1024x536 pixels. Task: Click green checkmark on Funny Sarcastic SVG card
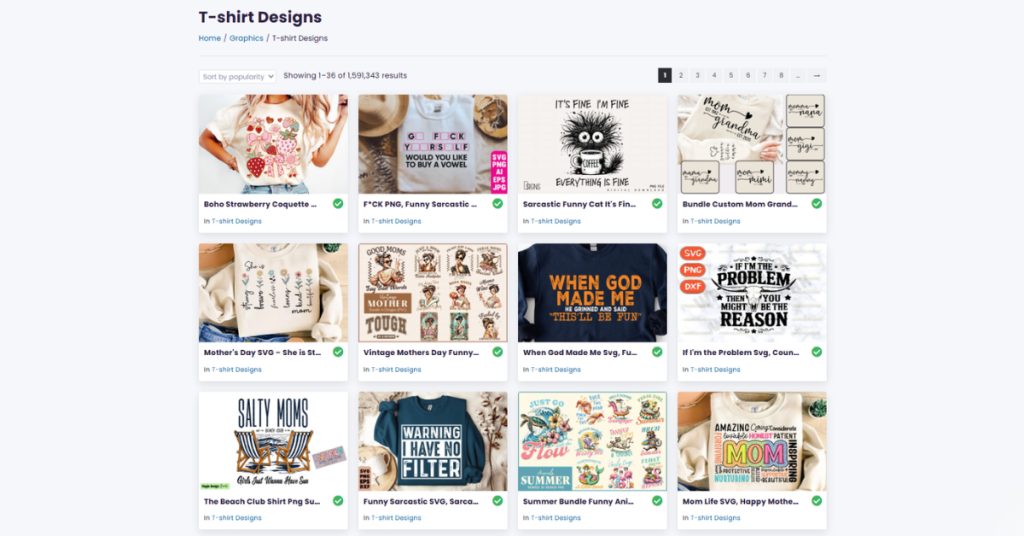coord(498,500)
